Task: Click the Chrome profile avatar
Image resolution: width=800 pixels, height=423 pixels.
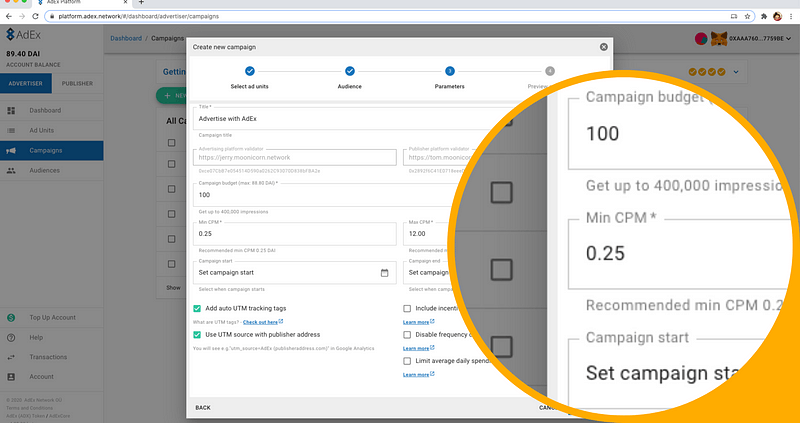Action: pos(777,16)
